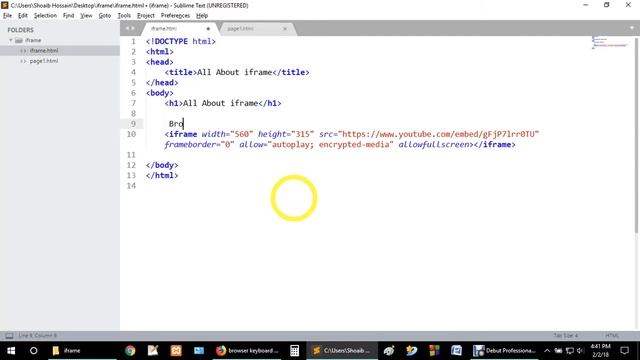Select the Sublime Text taskbar button

click(342, 351)
